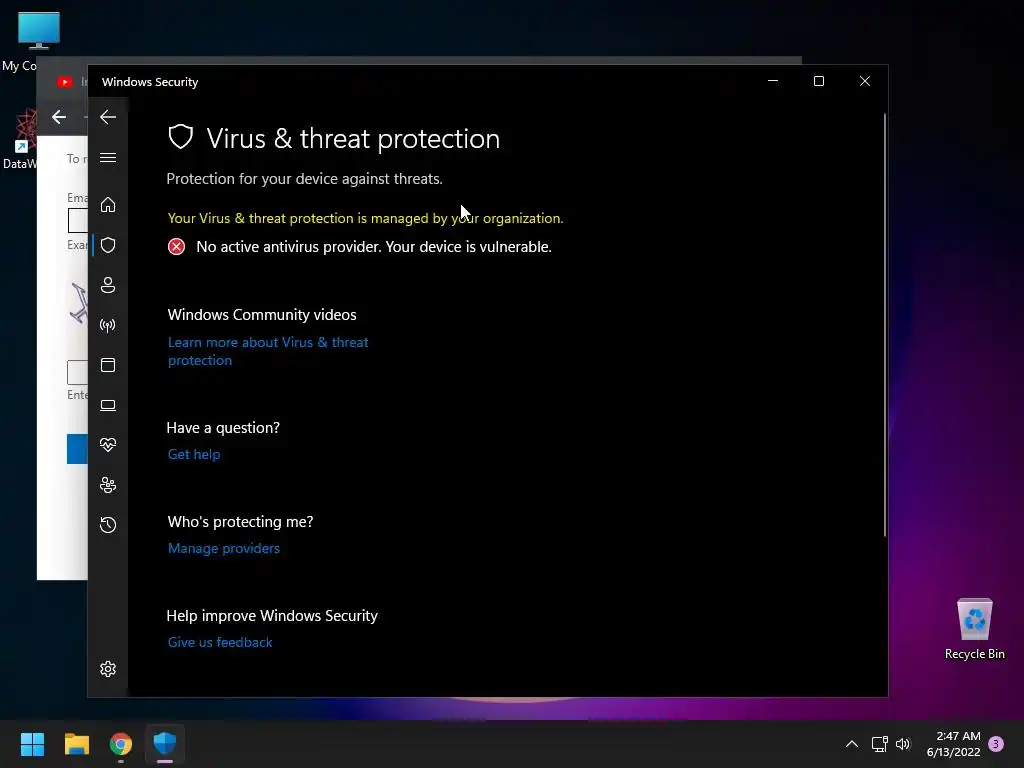Open network status tray icon
Viewport: 1024px width, 768px height.
(x=880, y=744)
